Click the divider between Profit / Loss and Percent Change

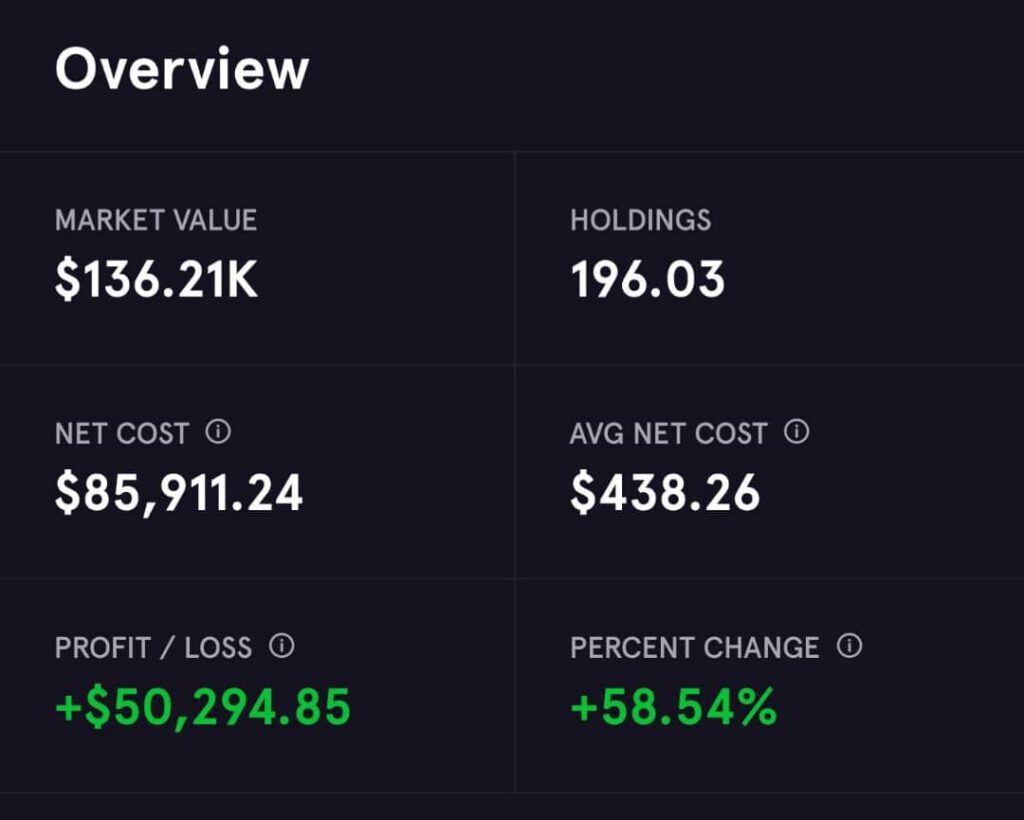tap(515, 686)
